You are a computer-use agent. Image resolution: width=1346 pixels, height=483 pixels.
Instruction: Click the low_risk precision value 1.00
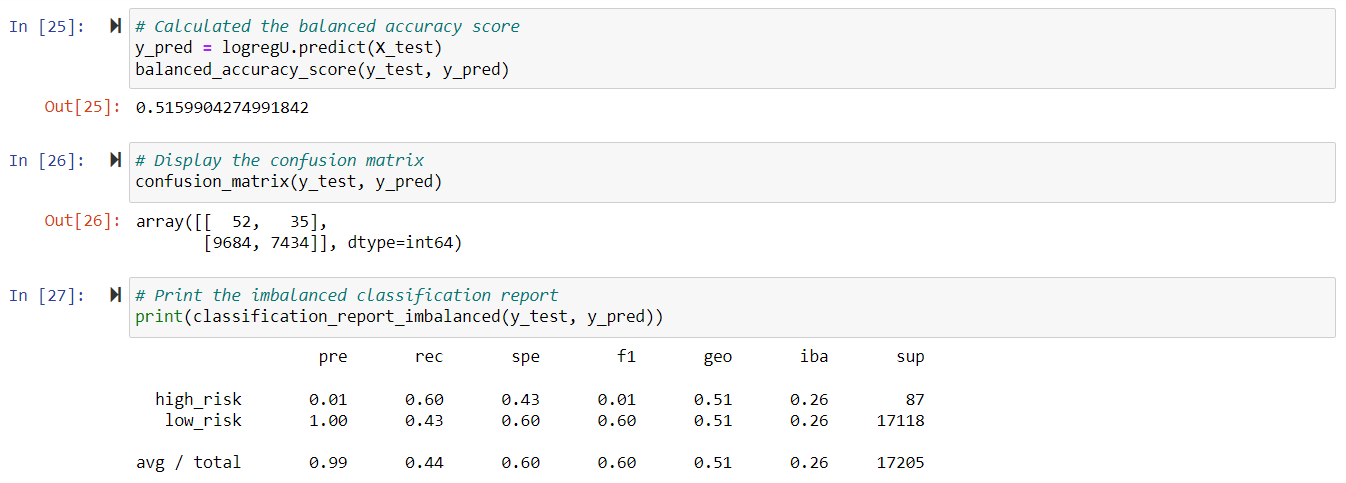pyautogui.click(x=328, y=421)
